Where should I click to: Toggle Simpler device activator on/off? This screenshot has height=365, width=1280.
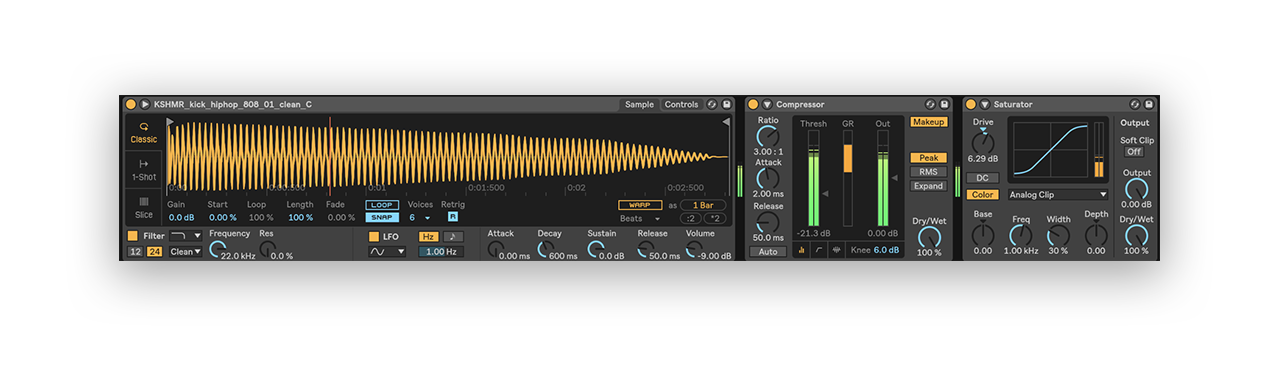point(130,104)
